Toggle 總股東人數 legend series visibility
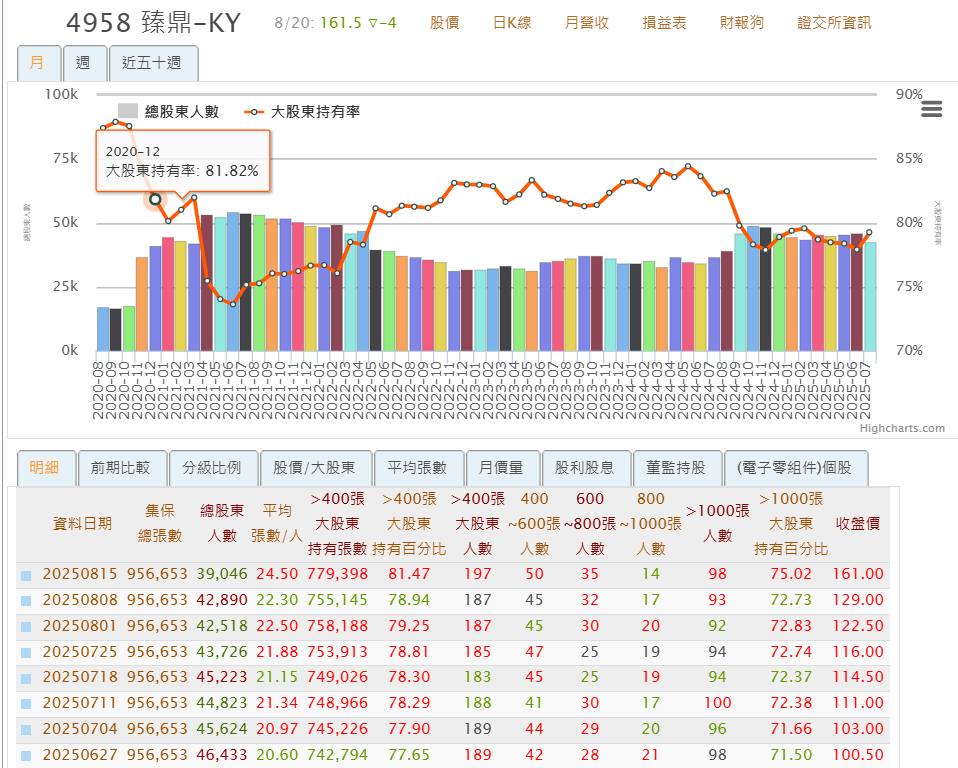This screenshot has height=768, width=958. (x=168, y=111)
